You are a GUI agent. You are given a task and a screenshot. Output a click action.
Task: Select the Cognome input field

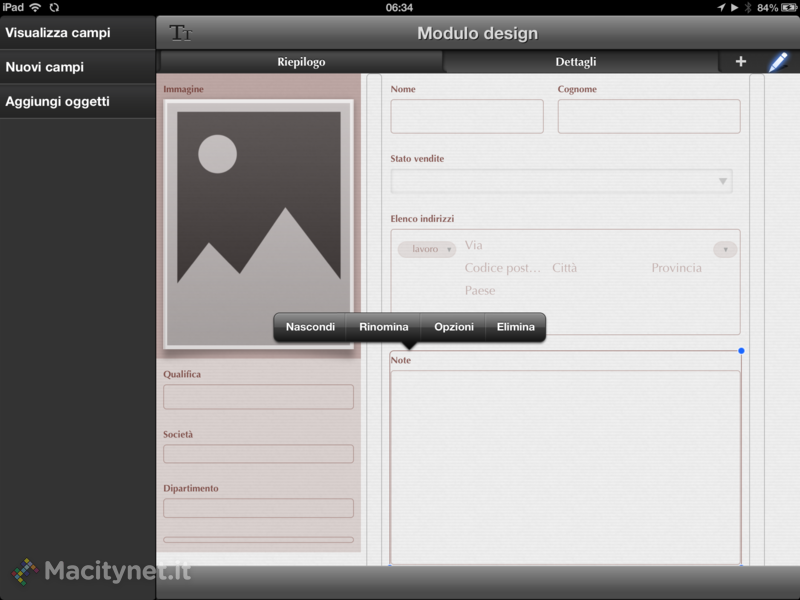click(x=648, y=116)
